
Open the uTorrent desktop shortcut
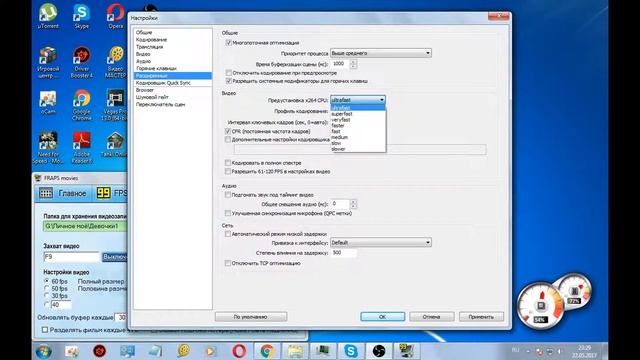48,16
